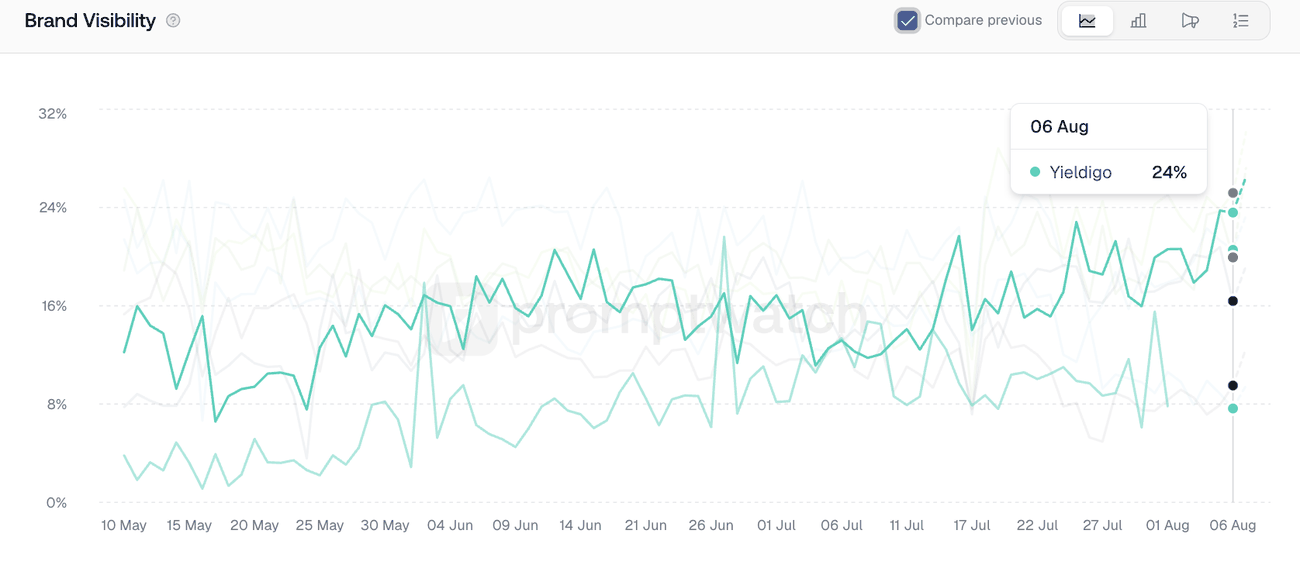Click the 17 Jul x-axis label
This screenshot has height=575, width=1300.
point(972,525)
